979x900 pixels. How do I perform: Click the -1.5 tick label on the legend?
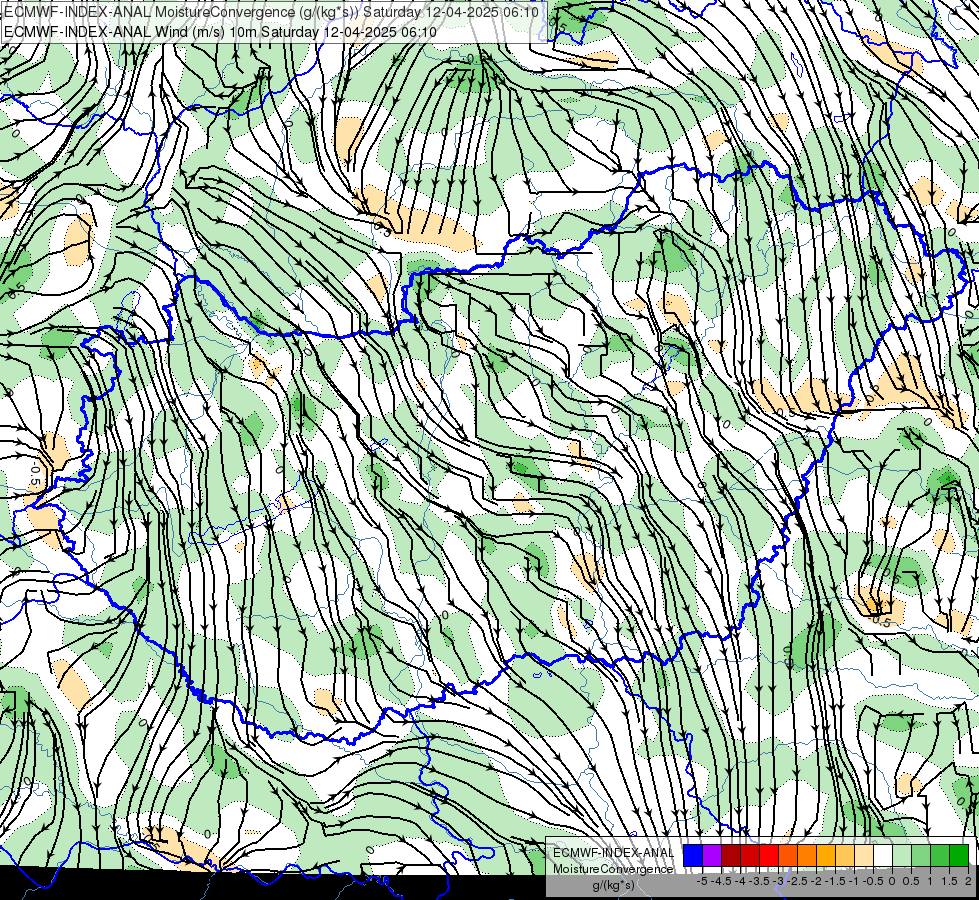coord(835,881)
